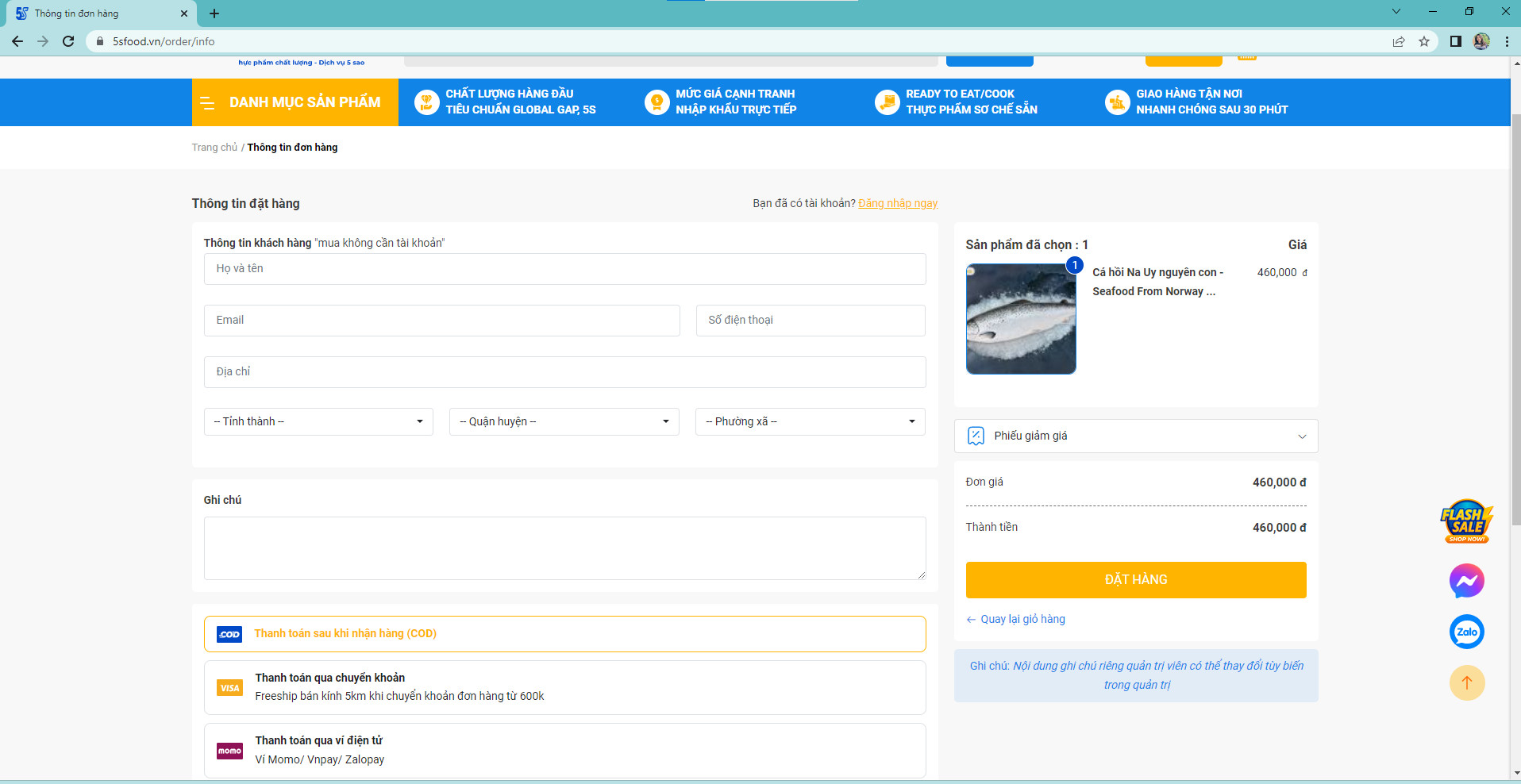The height and width of the screenshot is (784, 1521).
Task: Choose bank transfer payment option
Action: click(564, 687)
